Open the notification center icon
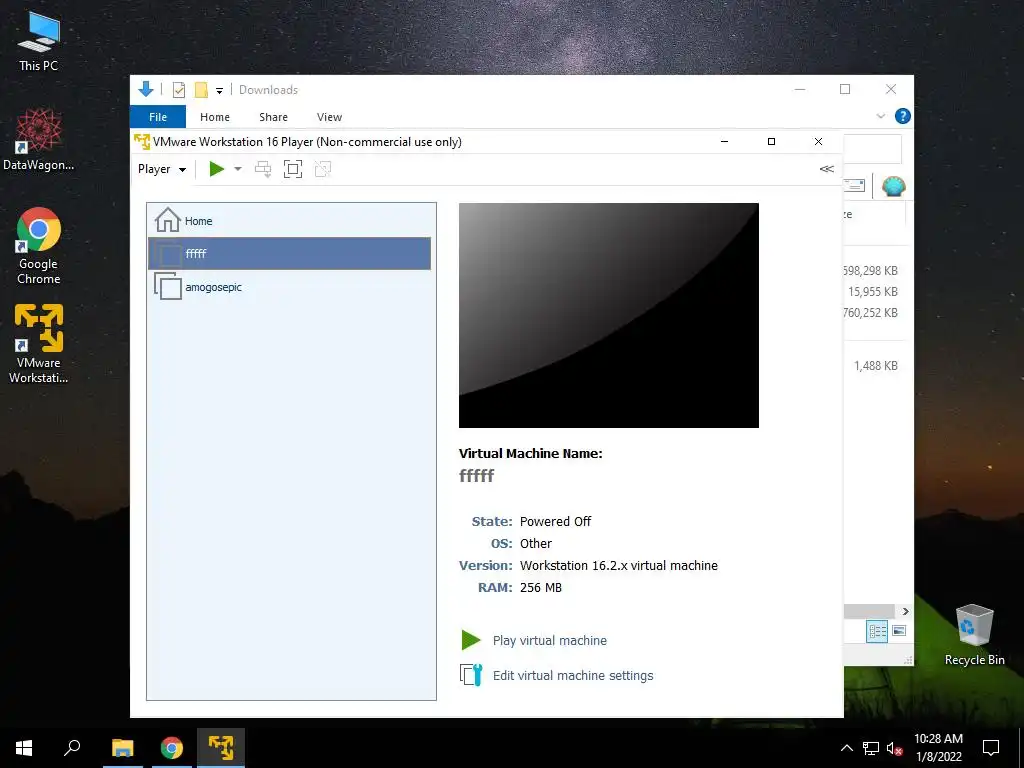The width and height of the screenshot is (1024, 768). coord(991,748)
